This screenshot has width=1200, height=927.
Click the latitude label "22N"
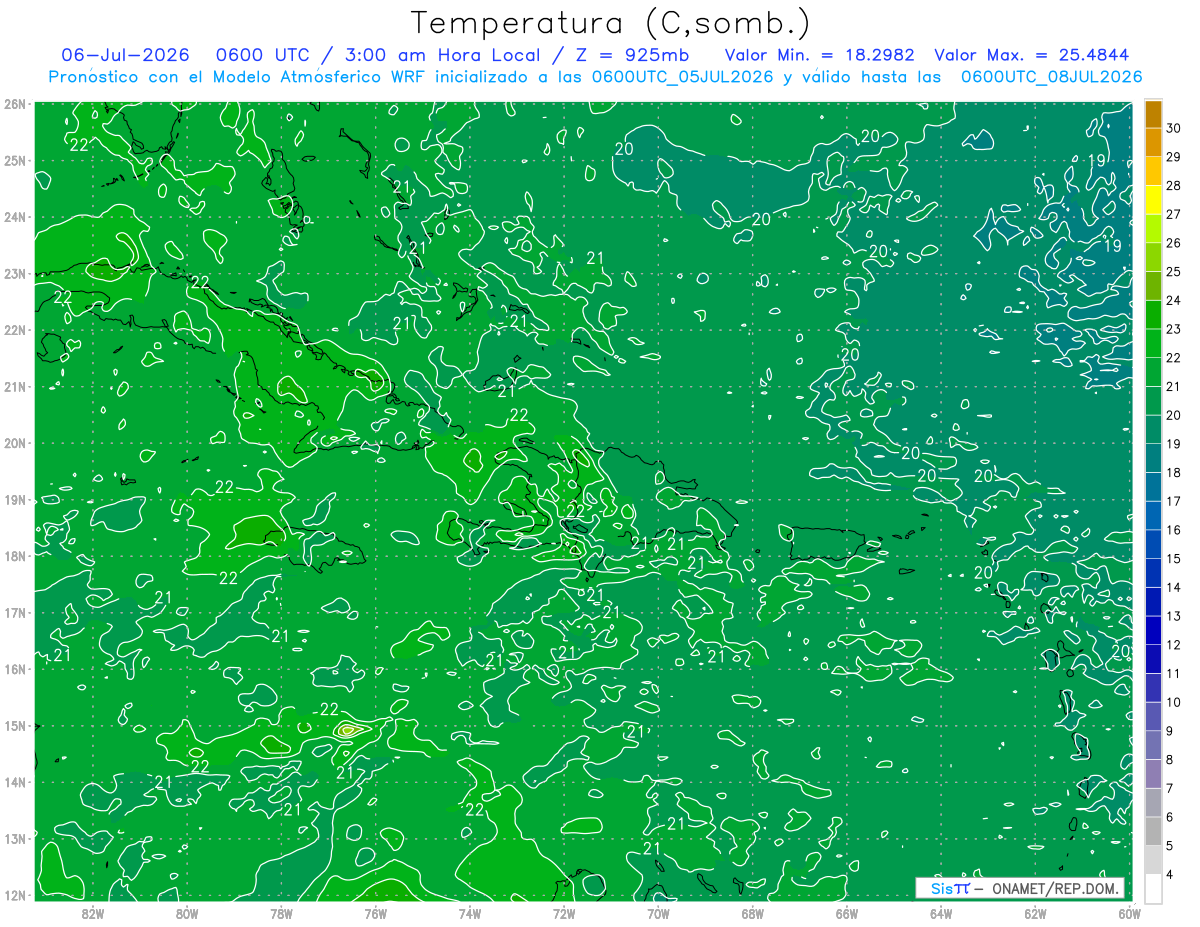14,330
